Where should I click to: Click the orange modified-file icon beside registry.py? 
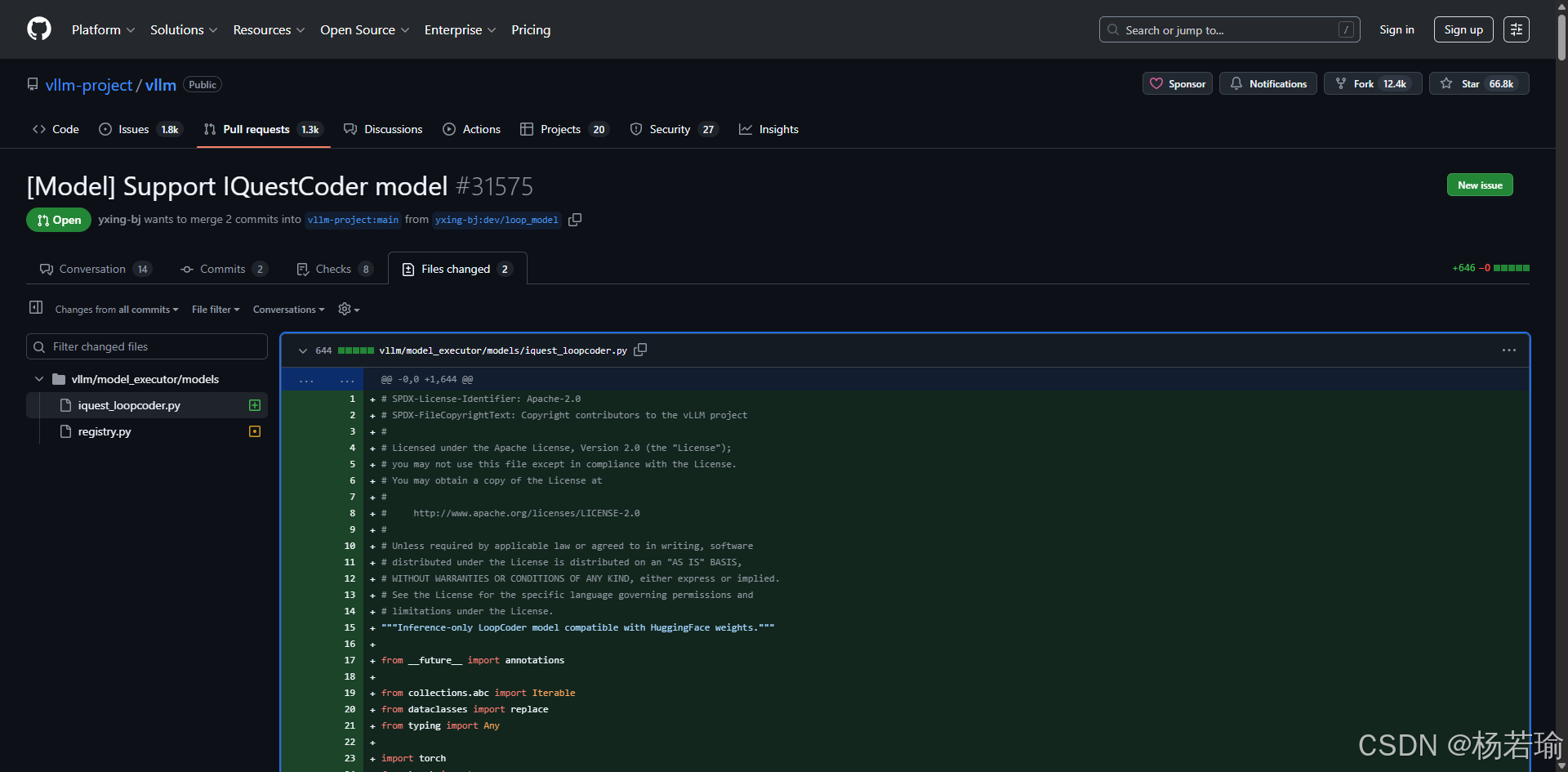coord(254,431)
